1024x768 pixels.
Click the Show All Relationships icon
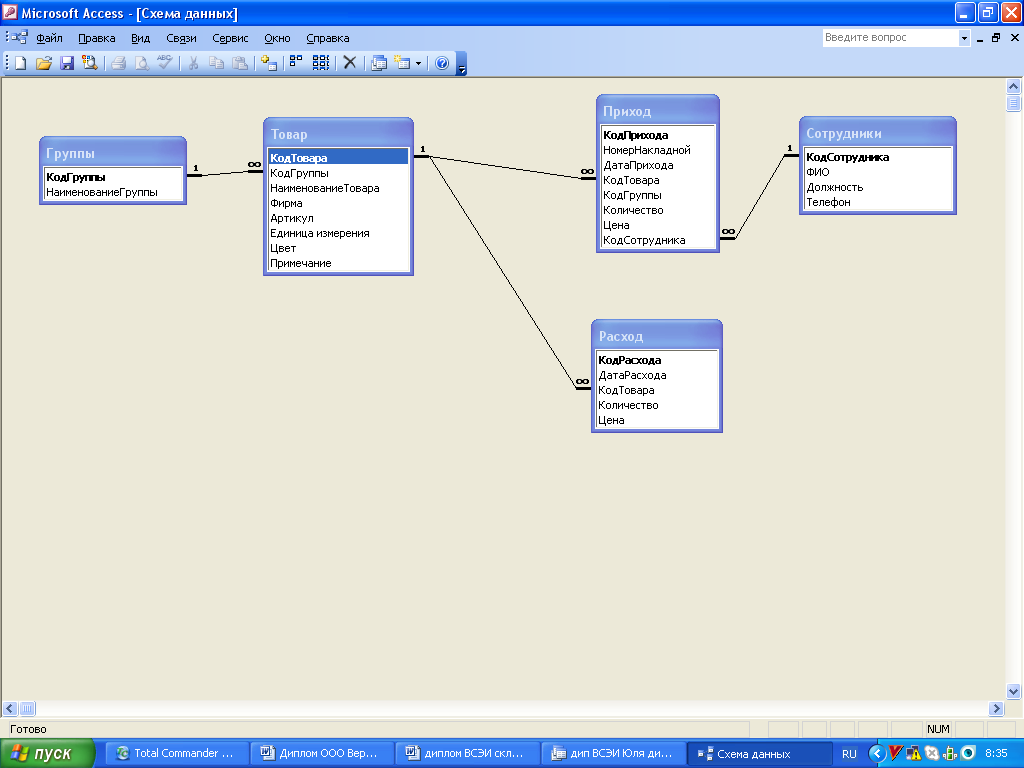[x=320, y=63]
